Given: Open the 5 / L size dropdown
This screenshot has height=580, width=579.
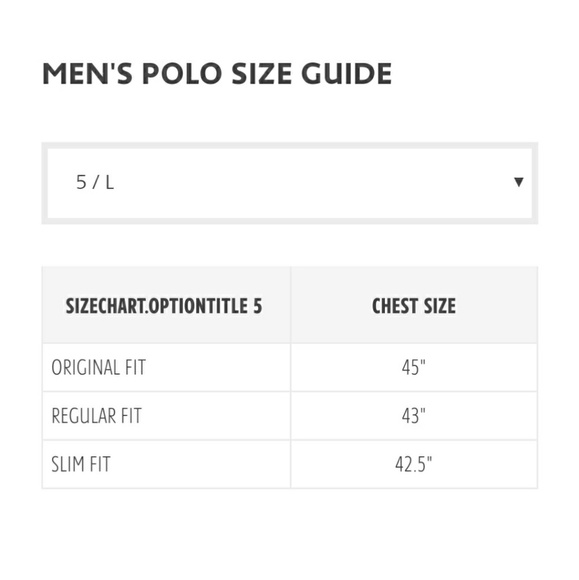Looking at the screenshot, I should click(290, 183).
